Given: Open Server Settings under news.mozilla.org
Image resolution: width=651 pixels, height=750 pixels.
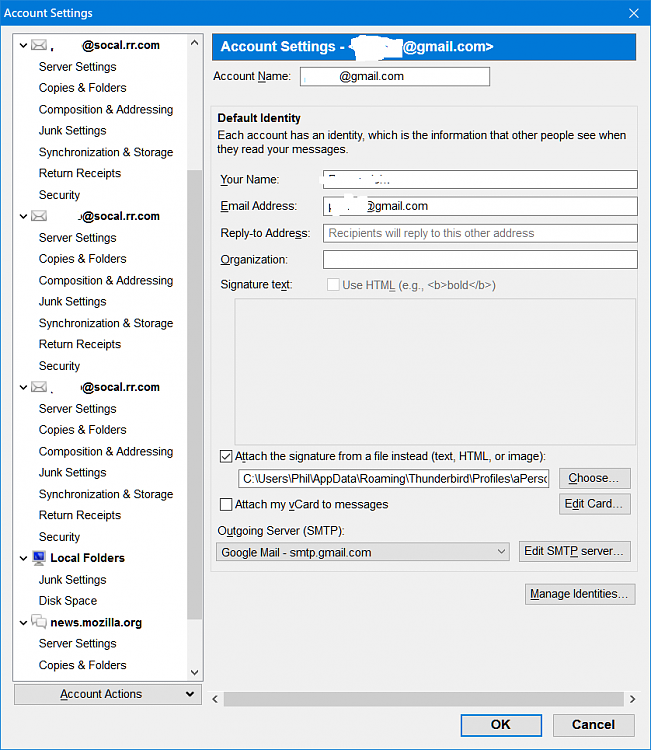Looking at the screenshot, I should tap(77, 643).
